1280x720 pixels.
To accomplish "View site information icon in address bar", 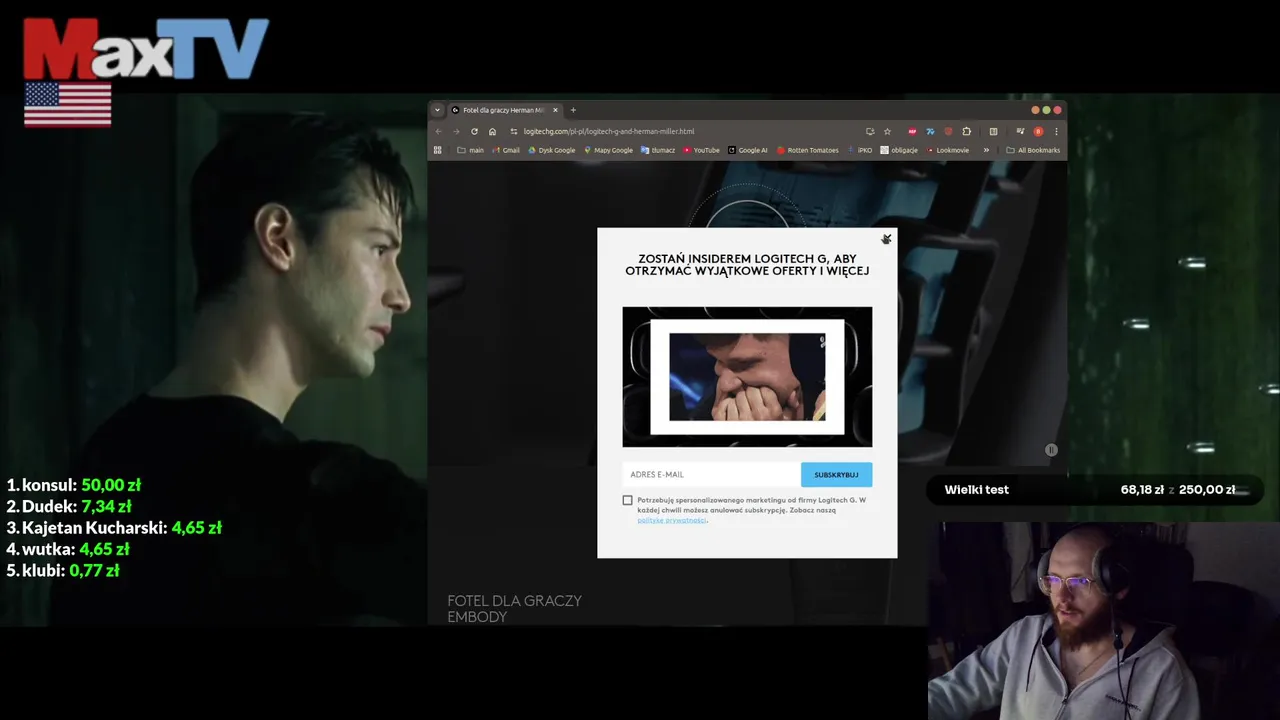I will tap(514, 131).
